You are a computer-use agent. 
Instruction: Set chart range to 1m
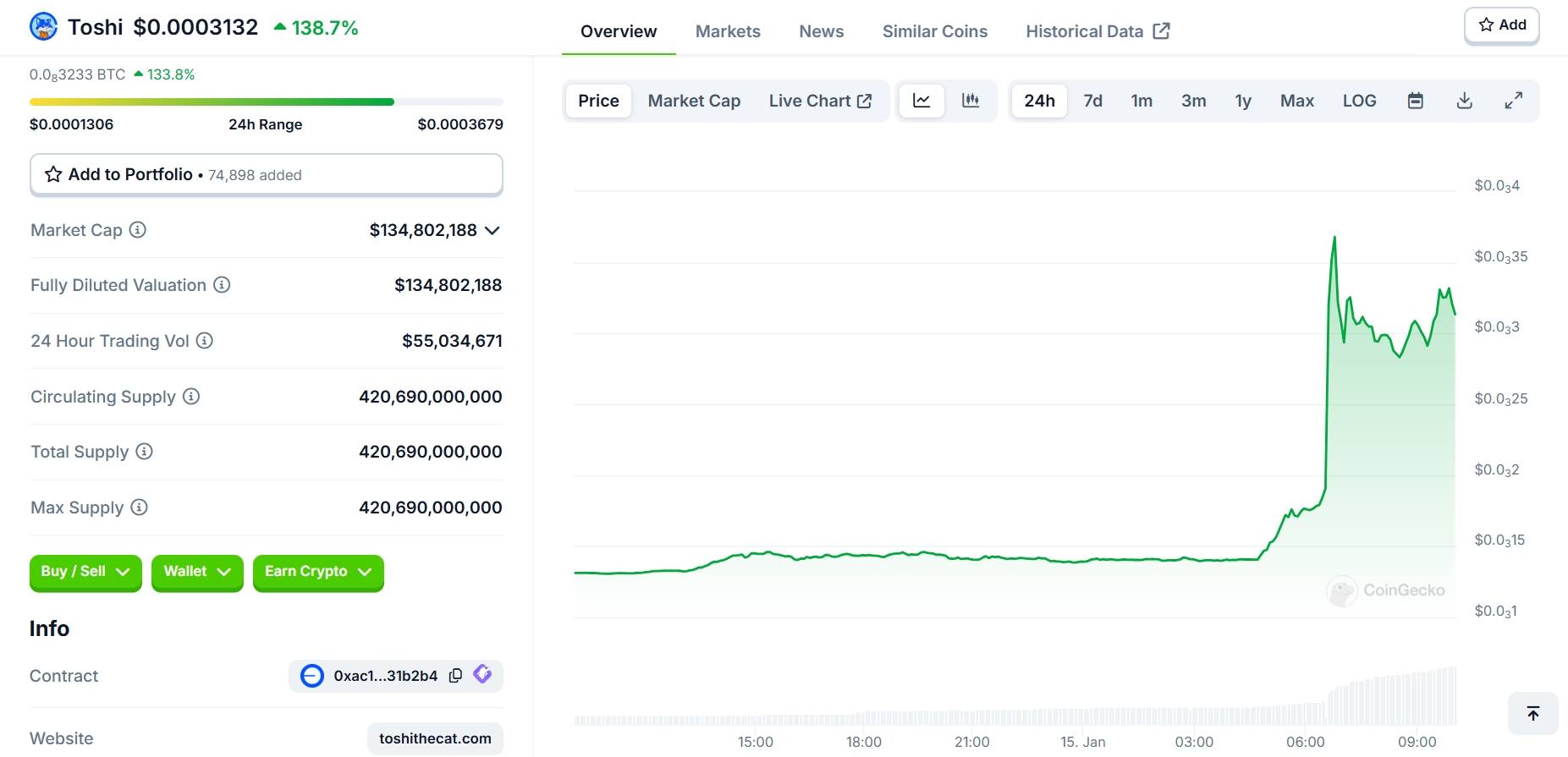tap(1142, 101)
